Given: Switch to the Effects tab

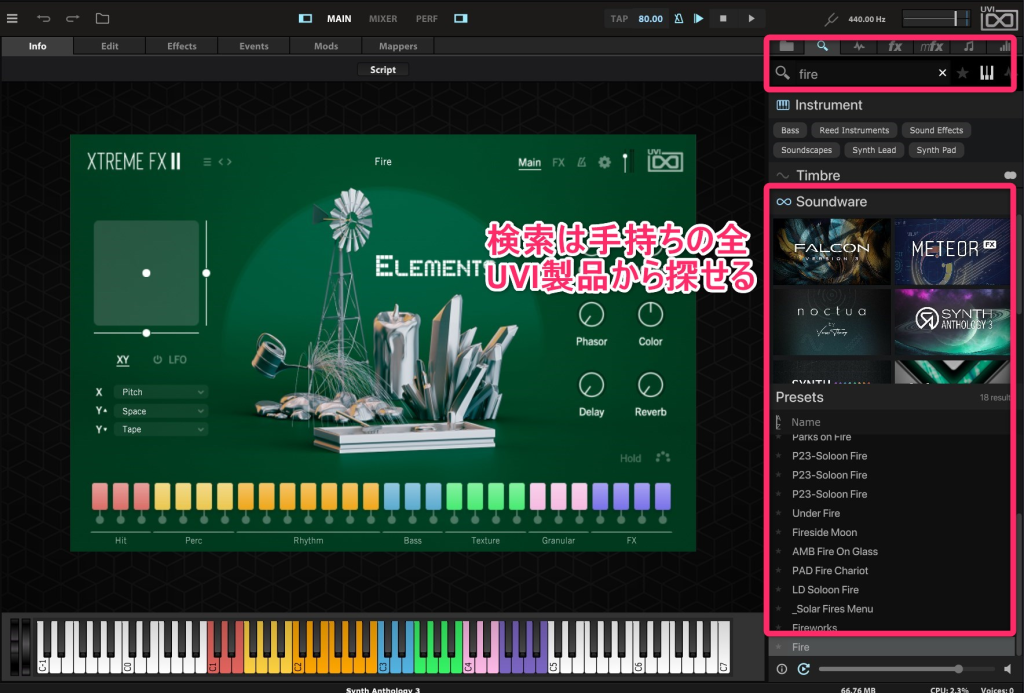Looking at the screenshot, I should [x=181, y=46].
